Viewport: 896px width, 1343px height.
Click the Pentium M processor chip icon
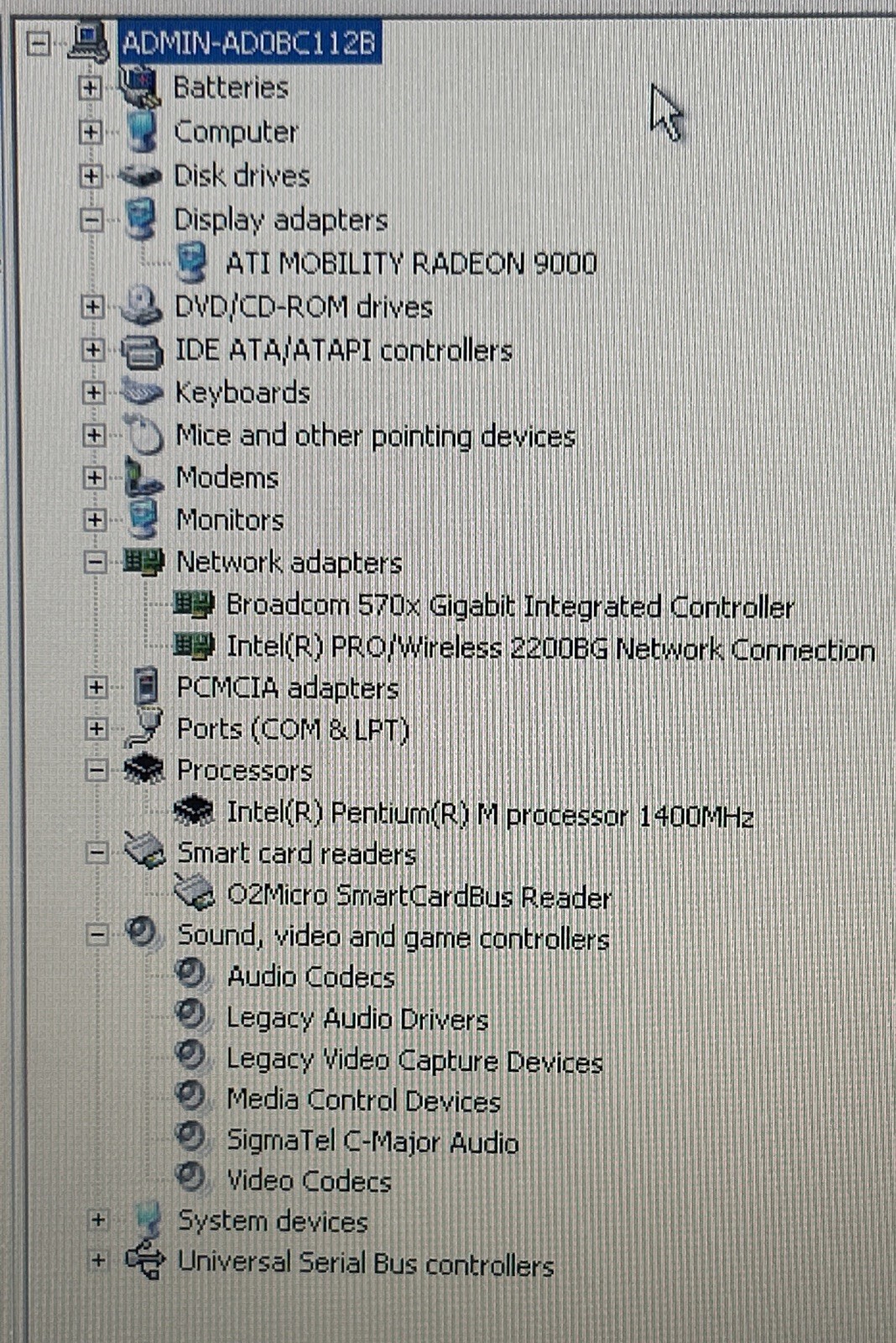coord(194,811)
